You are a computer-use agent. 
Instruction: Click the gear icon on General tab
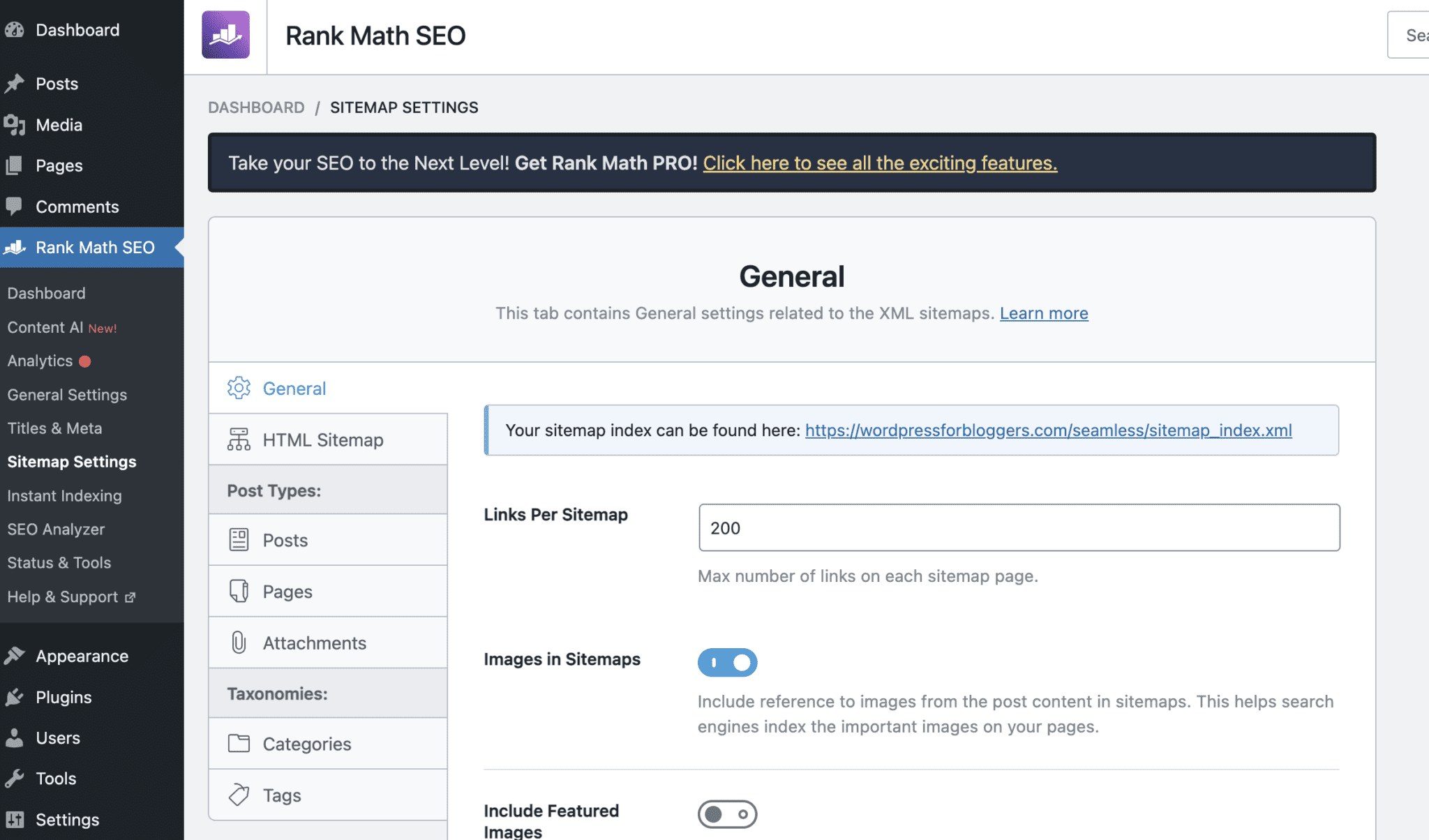coord(239,388)
